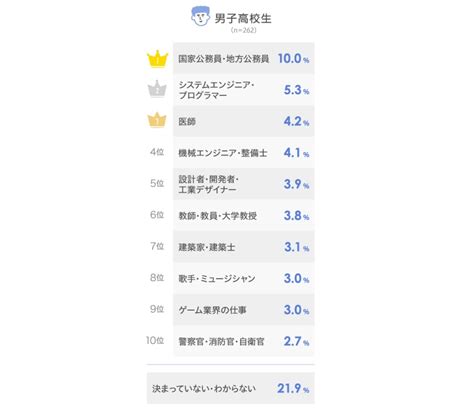Image resolution: width=474 pixels, height=408 pixels.
Task: Select the 設計者・開発者・工業デザイナー entry
Action: click(x=244, y=184)
